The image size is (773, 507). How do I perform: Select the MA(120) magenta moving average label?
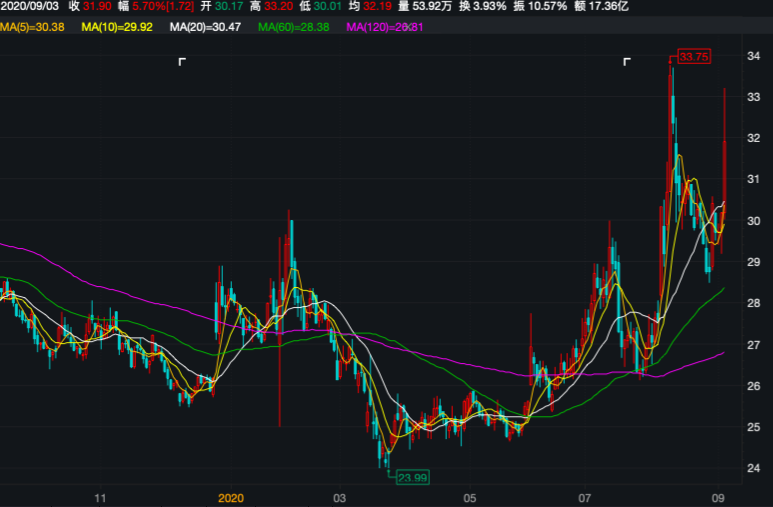[384, 26]
